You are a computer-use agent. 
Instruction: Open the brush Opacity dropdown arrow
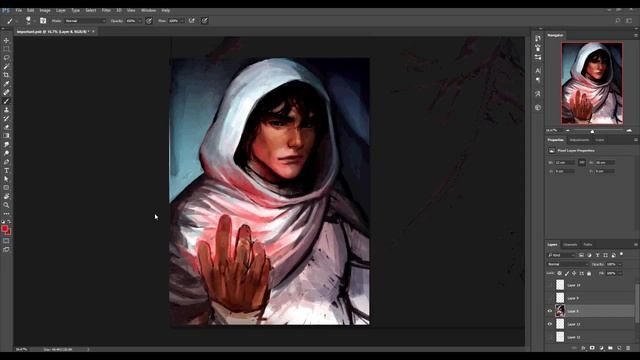tap(140, 21)
